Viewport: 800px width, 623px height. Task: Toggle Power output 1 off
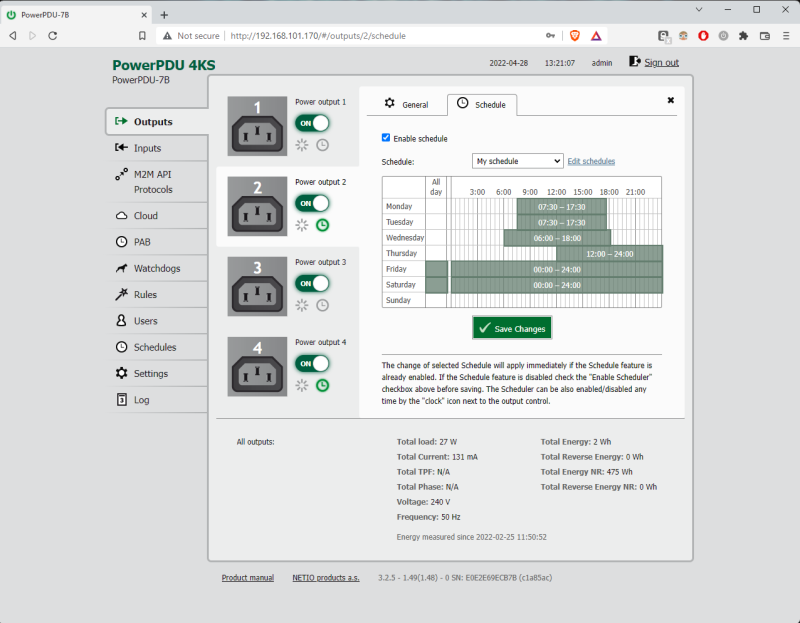313,122
